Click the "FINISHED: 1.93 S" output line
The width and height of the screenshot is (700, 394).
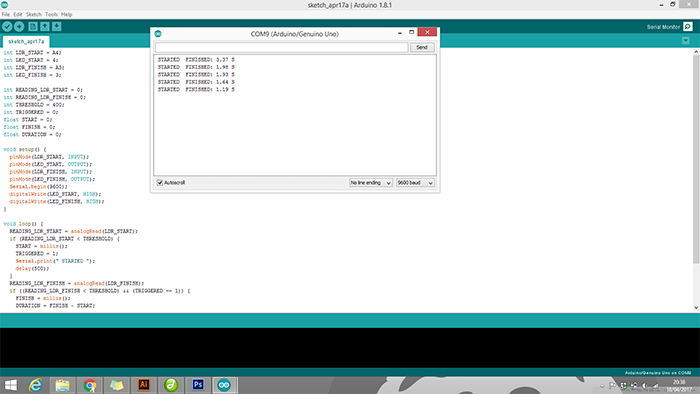pos(210,75)
